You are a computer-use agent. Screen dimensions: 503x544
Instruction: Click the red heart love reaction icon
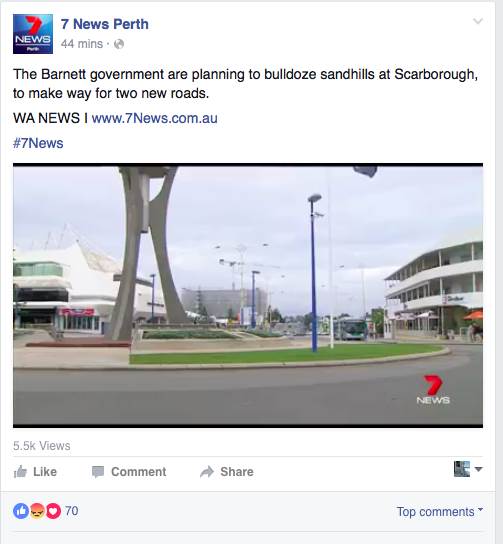pyautogui.click(x=53, y=511)
